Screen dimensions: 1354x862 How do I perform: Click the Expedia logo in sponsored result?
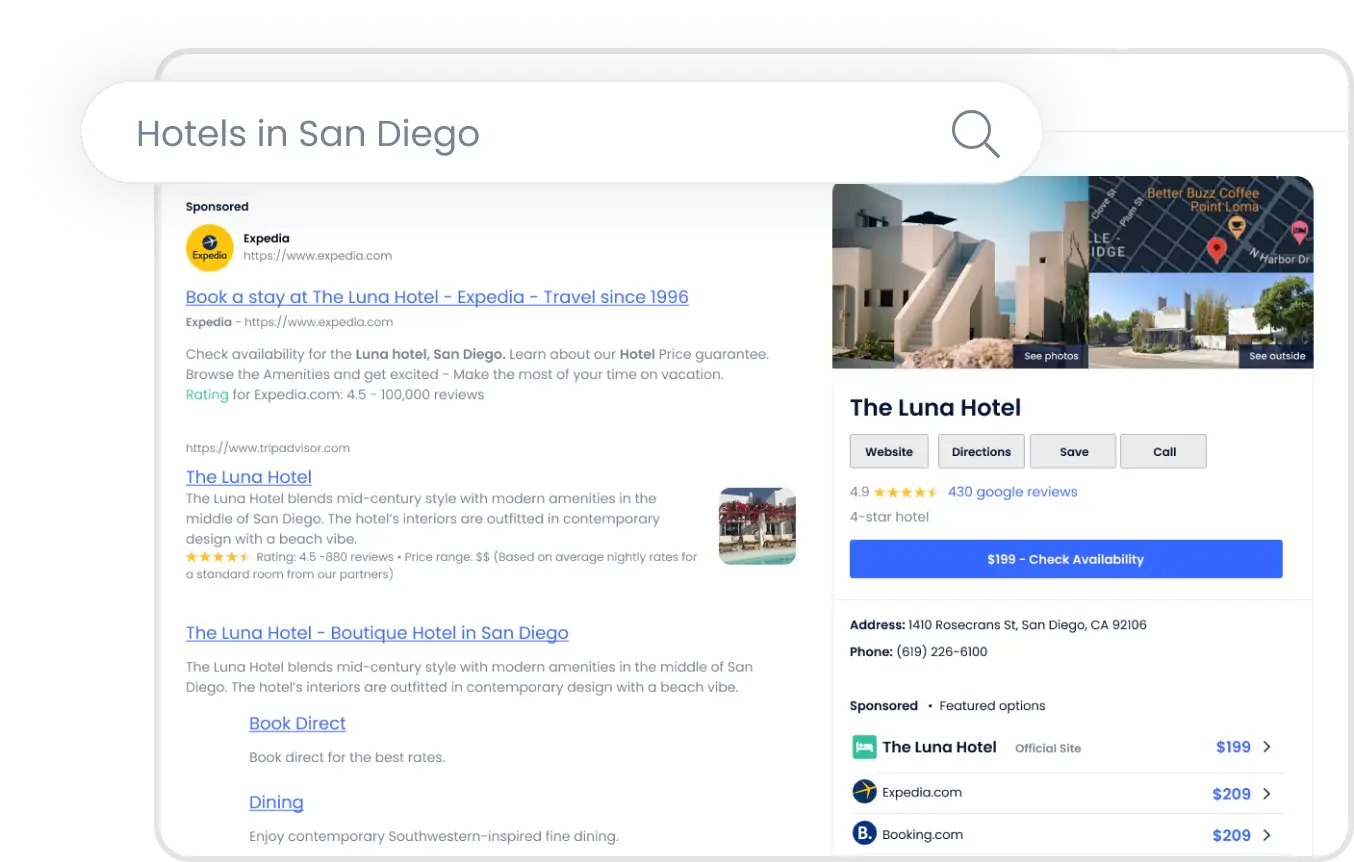[210, 248]
